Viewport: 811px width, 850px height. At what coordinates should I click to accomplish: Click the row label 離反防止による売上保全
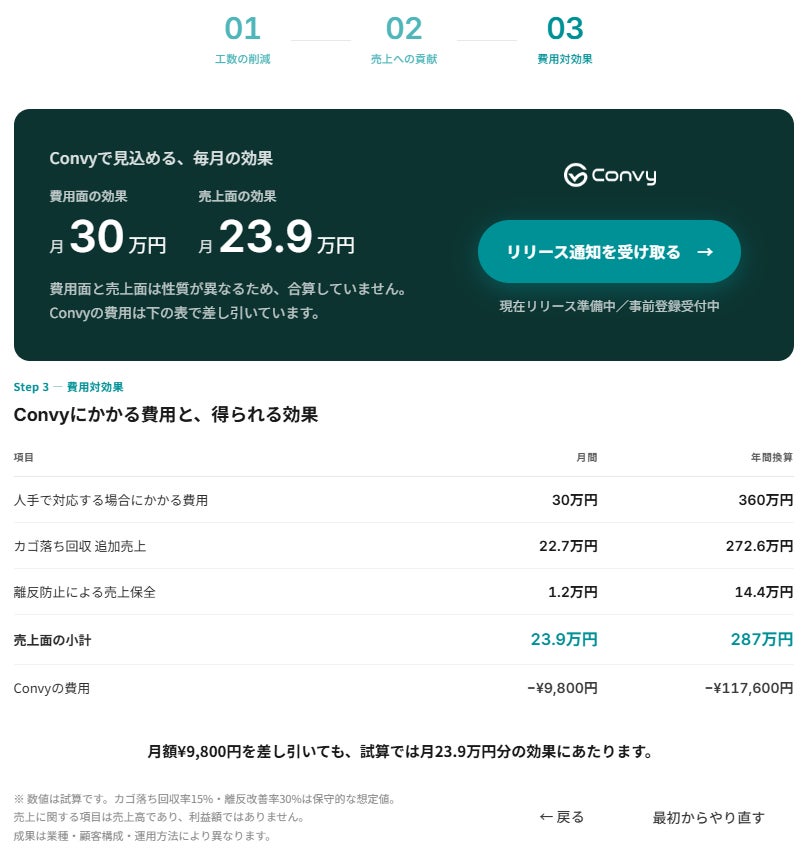tap(85, 592)
